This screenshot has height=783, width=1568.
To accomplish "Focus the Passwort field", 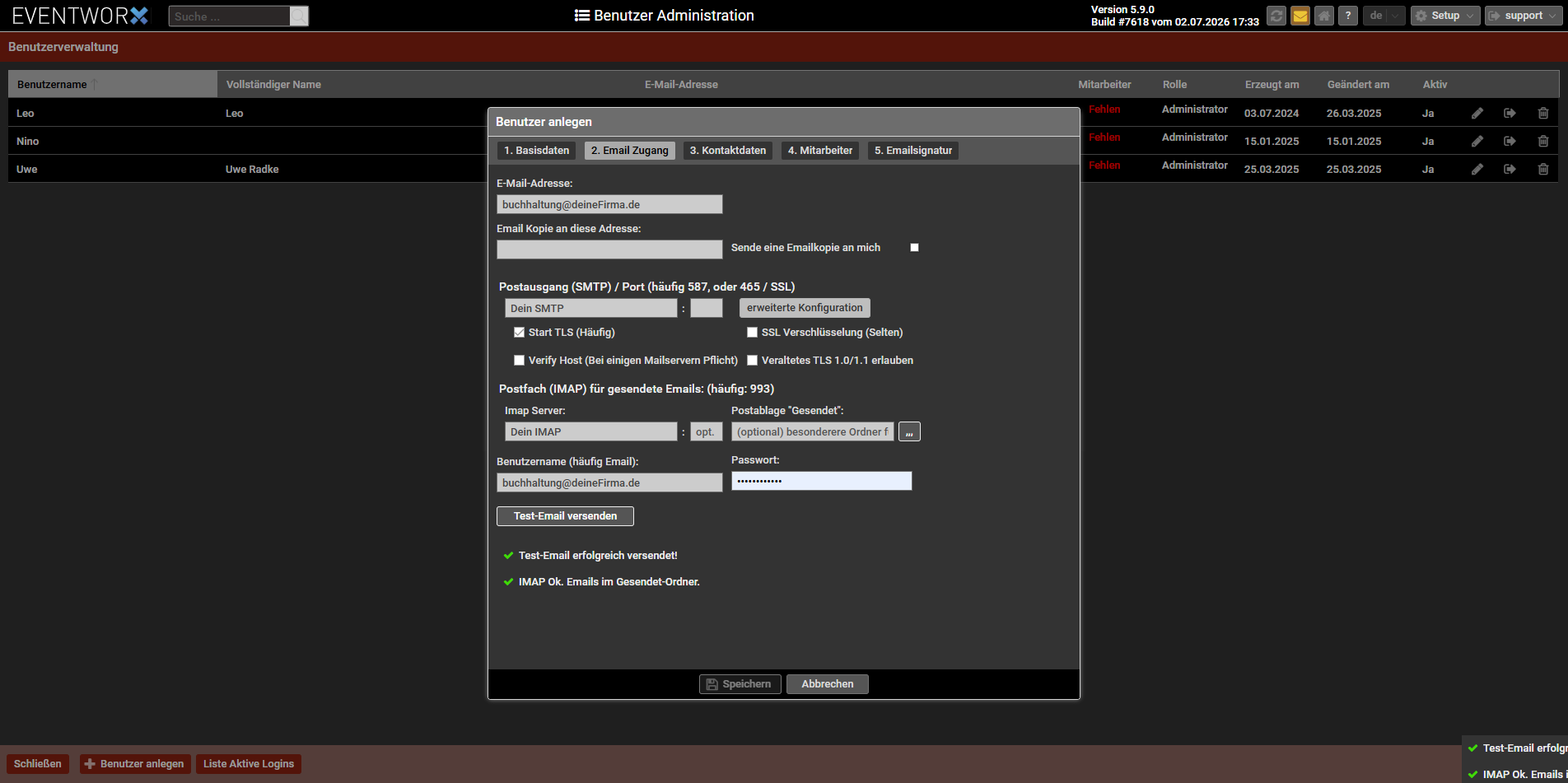I will (822, 481).
